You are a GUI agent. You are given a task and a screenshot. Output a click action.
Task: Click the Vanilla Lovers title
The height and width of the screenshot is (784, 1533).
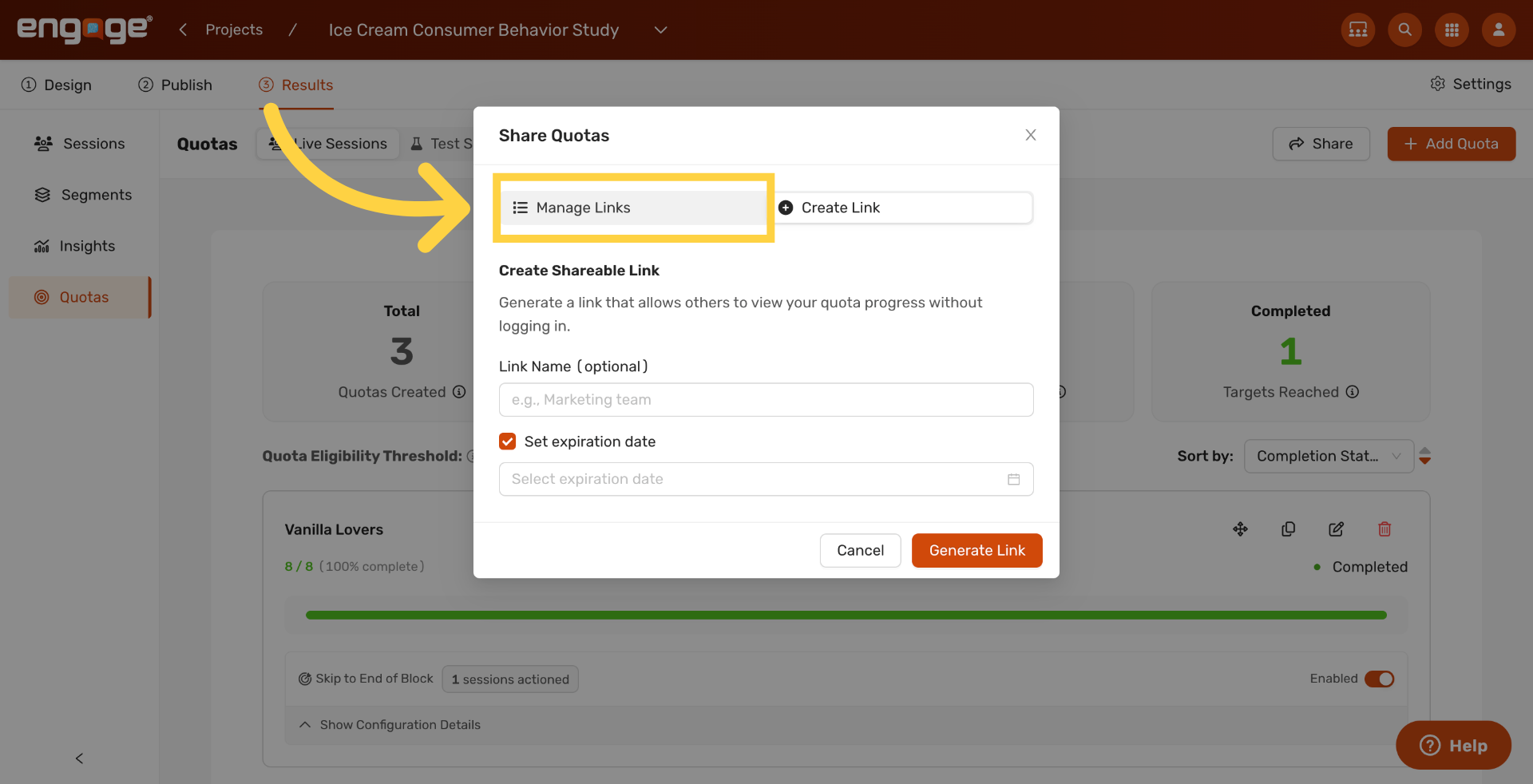click(334, 529)
